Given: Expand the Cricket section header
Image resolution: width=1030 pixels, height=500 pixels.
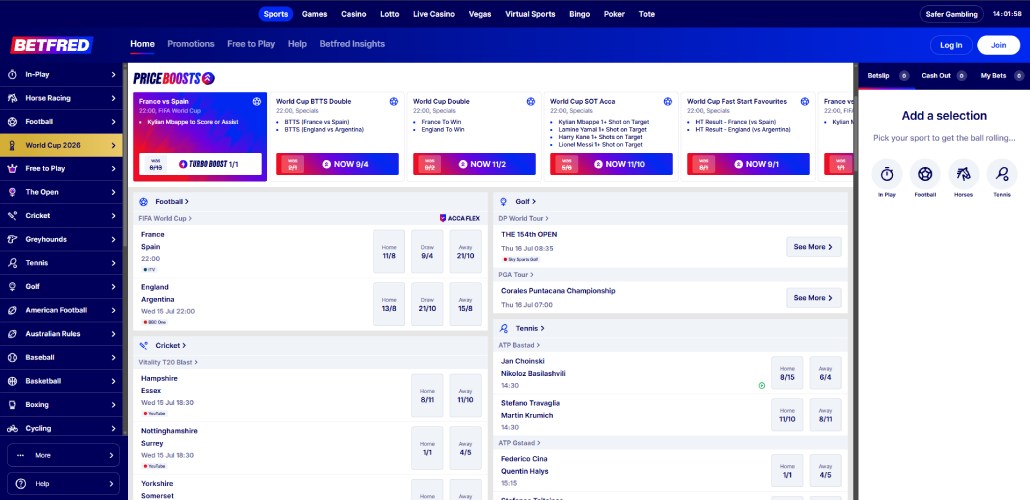Looking at the screenshot, I should click(171, 346).
